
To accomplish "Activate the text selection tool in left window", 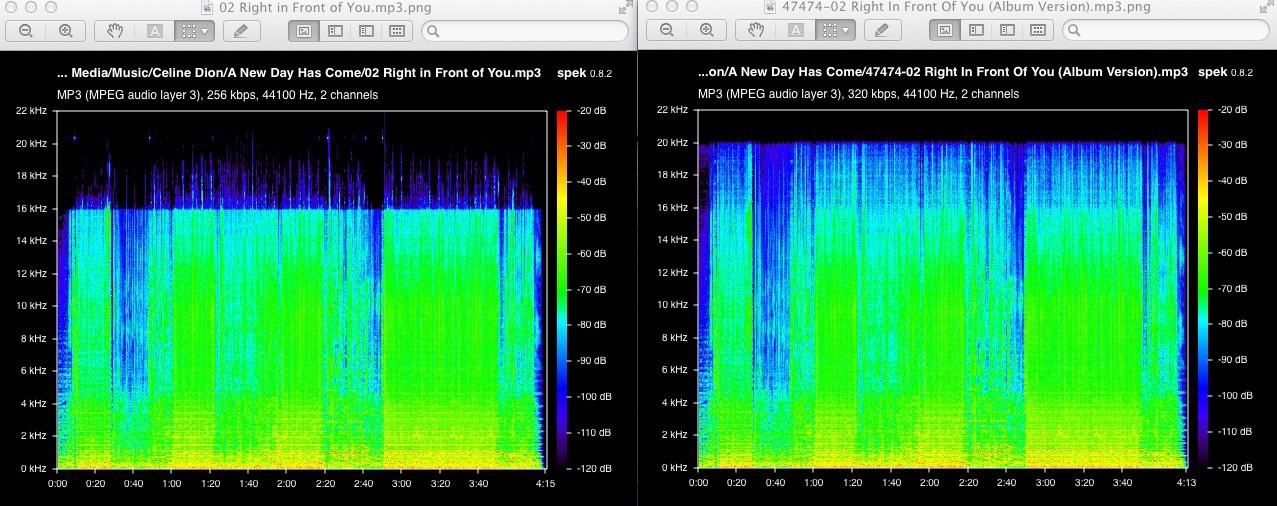I will click(x=155, y=30).
